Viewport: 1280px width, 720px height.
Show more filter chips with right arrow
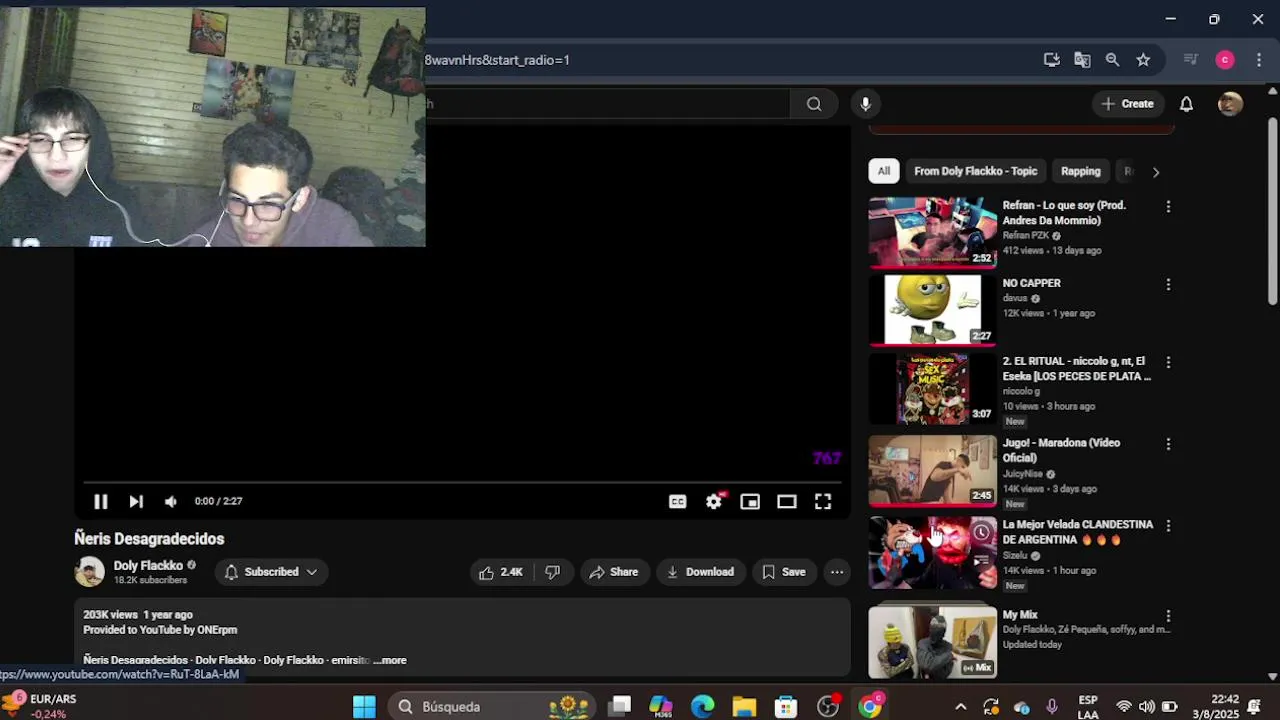[1156, 172]
